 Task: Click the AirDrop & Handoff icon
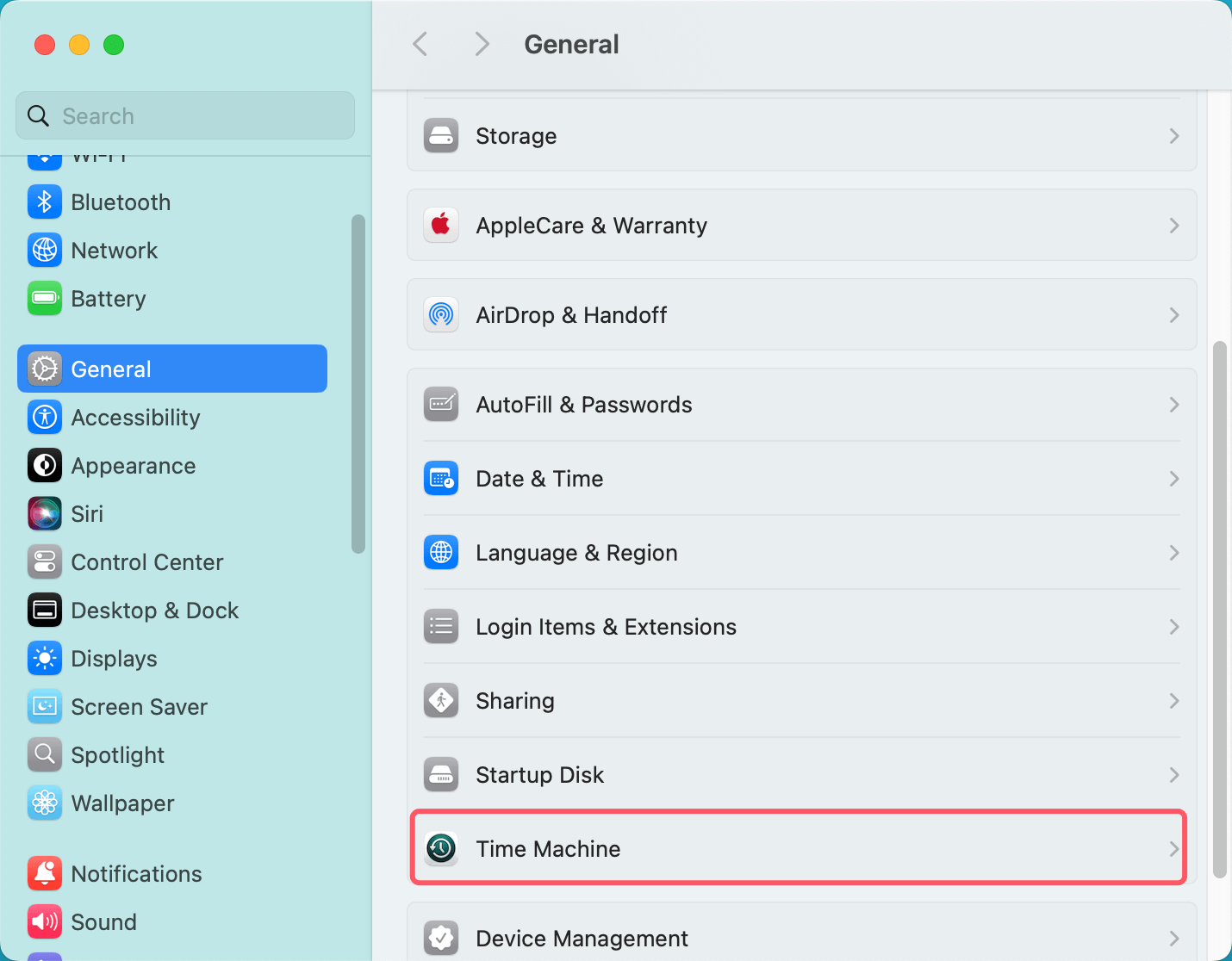440,314
